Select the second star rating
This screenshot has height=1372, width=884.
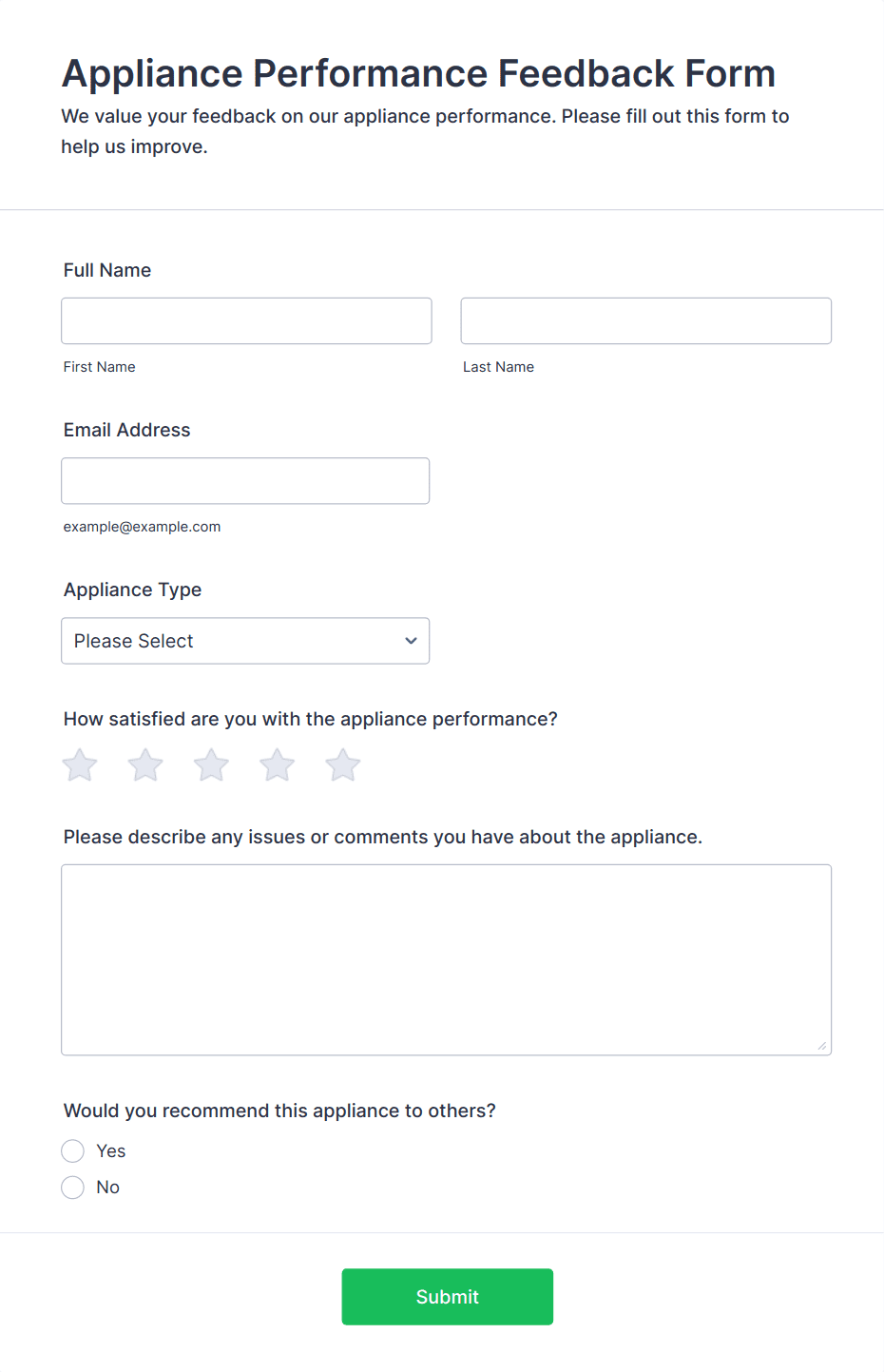click(x=145, y=765)
